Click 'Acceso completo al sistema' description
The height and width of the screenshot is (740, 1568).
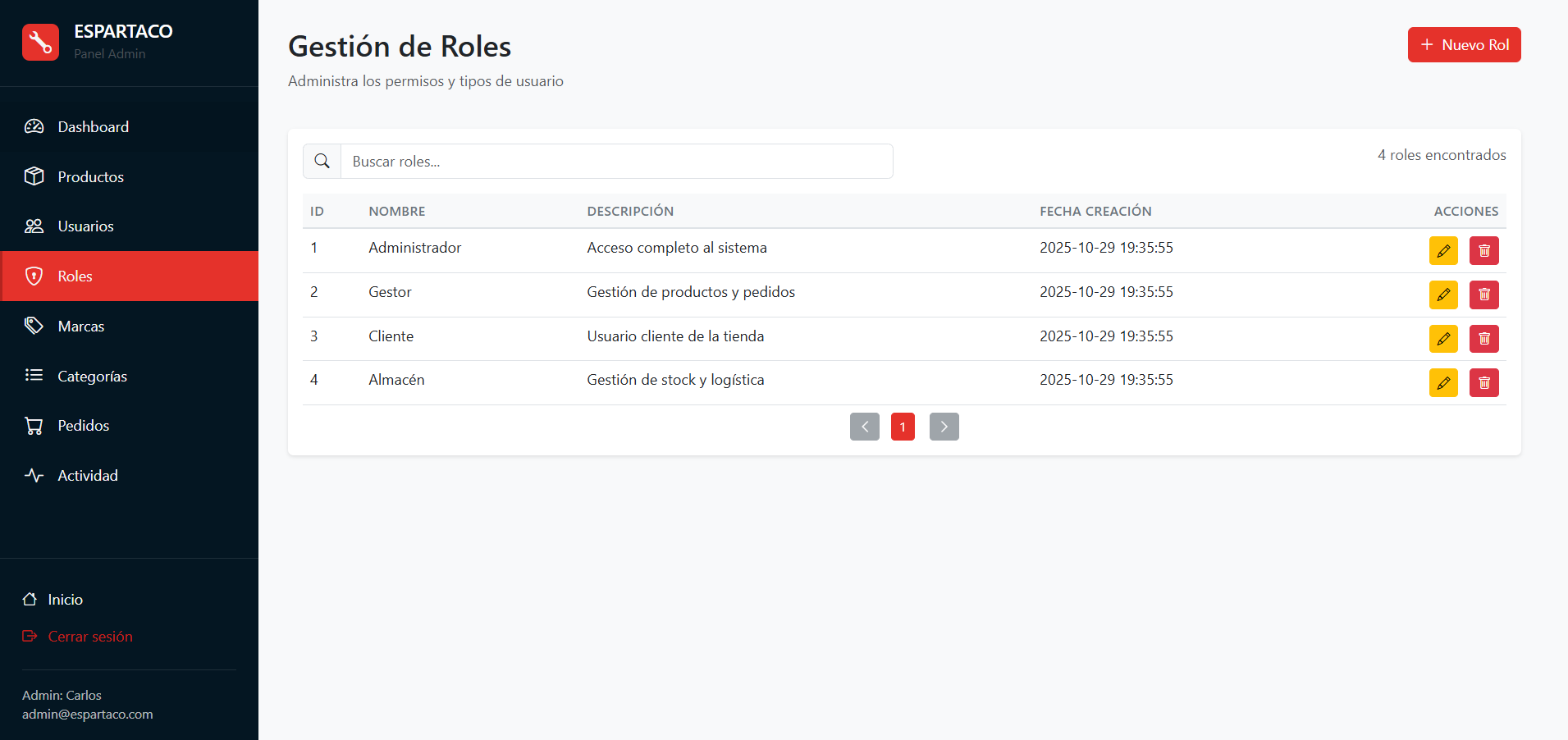[677, 248]
